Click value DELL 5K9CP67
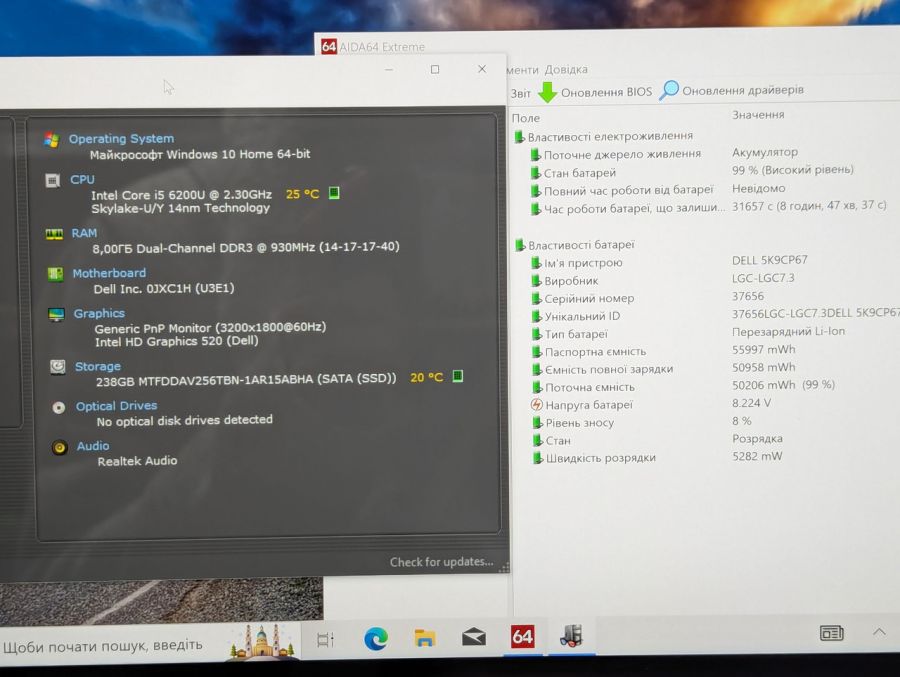This screenshot has width=900, height=677. pyautogui.click(x=770, y=260)
